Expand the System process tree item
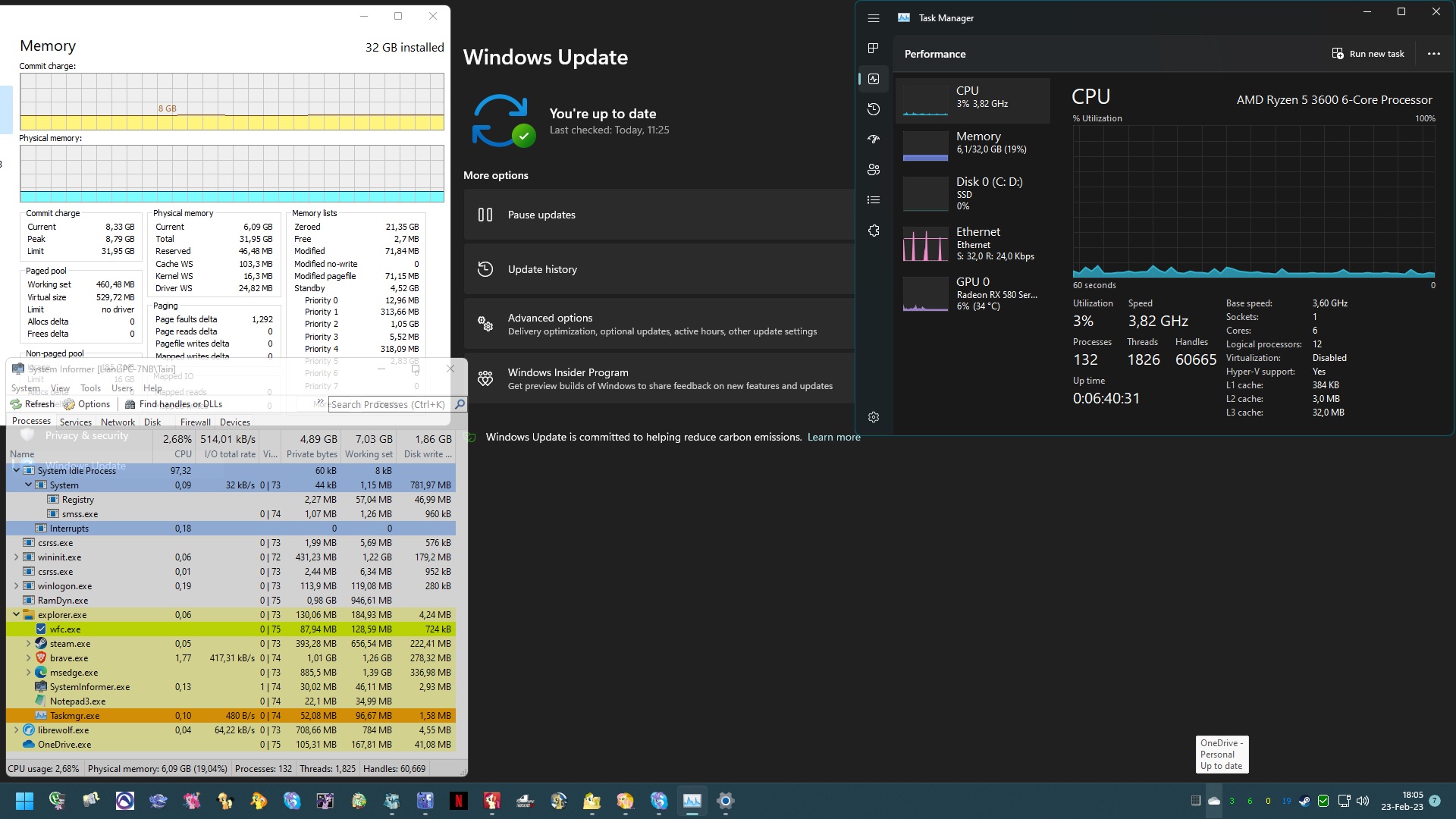Viewport: 1456px width, 819px height. click(x=28, y=485)
